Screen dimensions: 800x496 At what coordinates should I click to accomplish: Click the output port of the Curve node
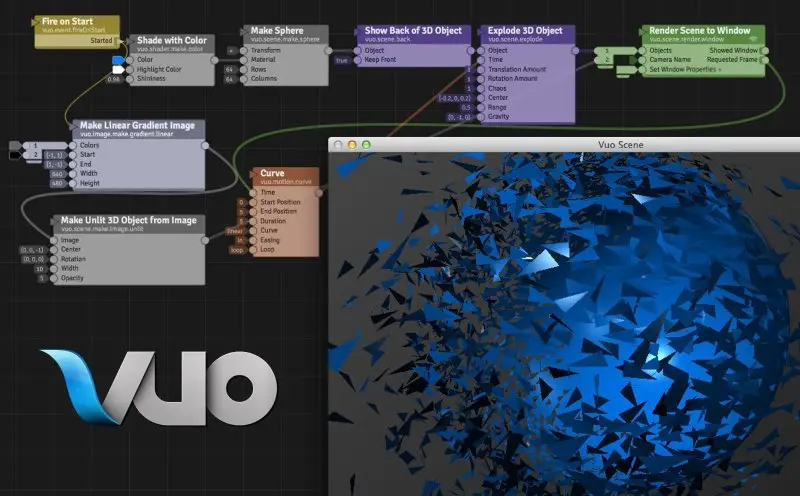[x=319, y=192]
